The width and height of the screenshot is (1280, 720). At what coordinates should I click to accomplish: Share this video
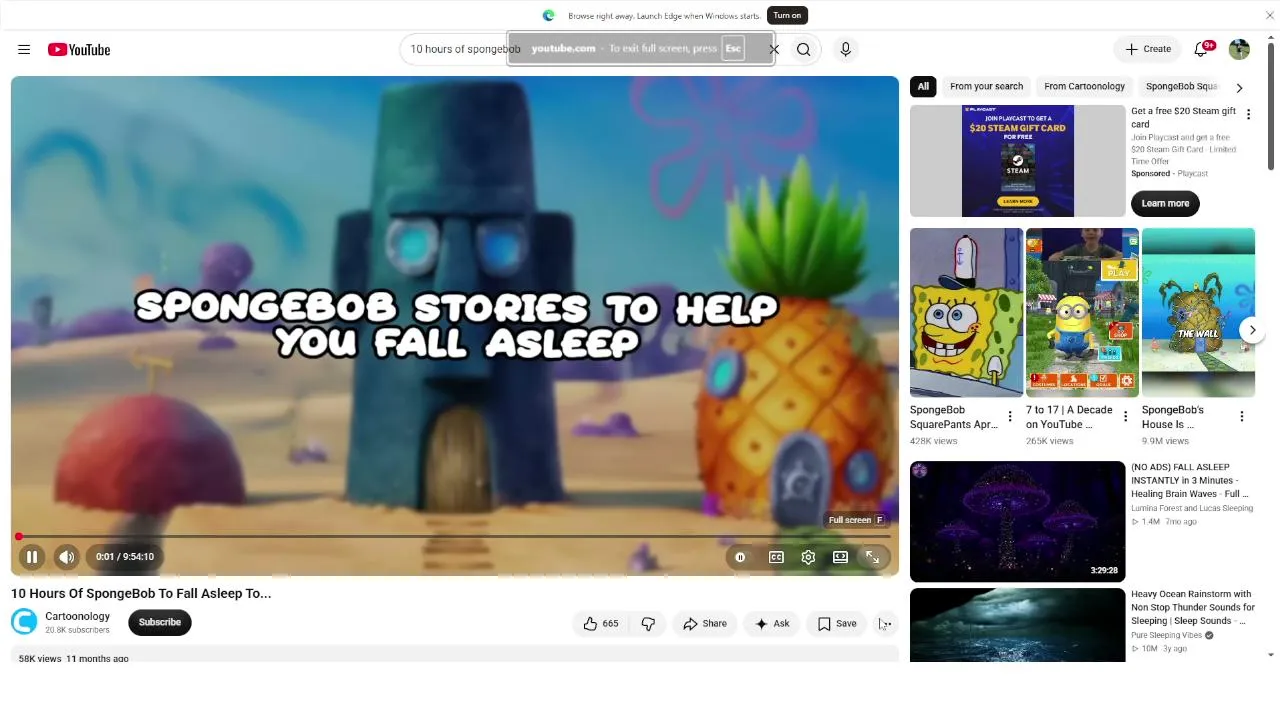point(704,624)
